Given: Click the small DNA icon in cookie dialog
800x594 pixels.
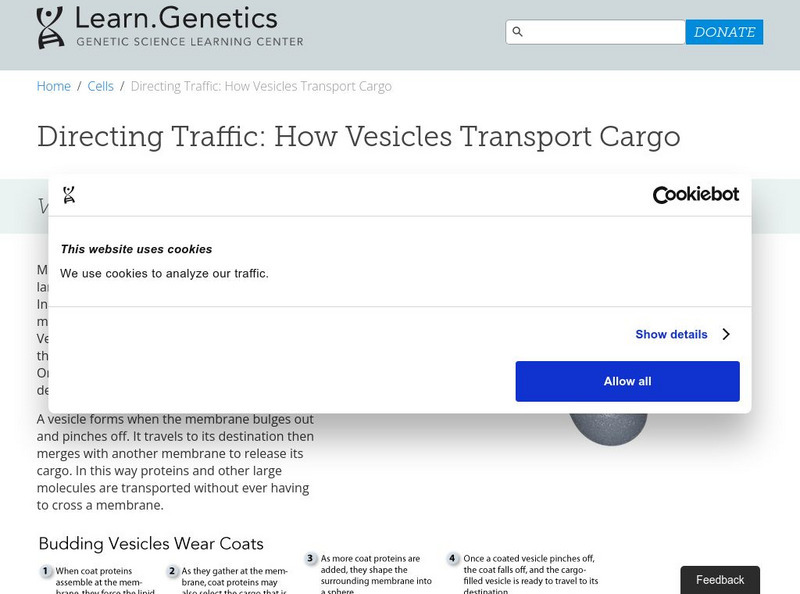Looking at the screenshot, I should (68, 195).
